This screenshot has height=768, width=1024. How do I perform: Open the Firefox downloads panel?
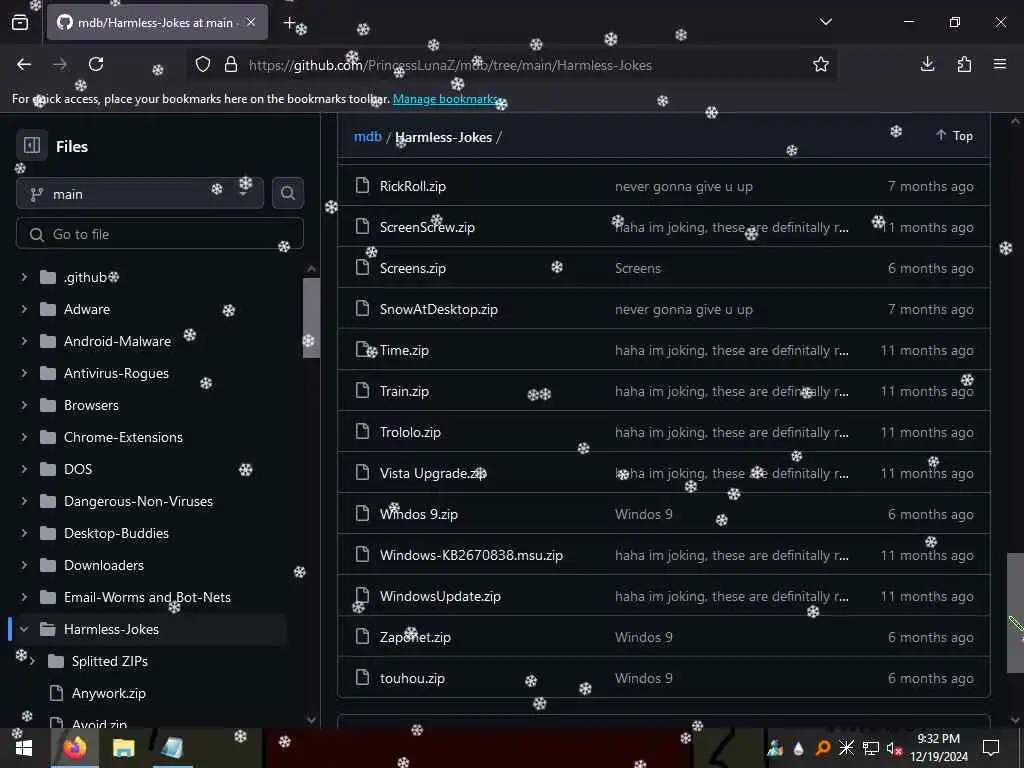coord(927,64)
